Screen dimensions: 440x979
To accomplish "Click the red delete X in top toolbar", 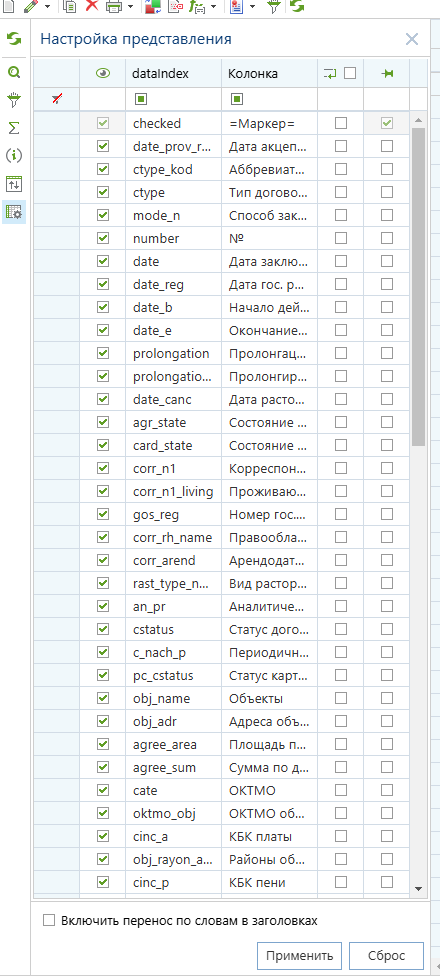I will click(x=92, y=6).
